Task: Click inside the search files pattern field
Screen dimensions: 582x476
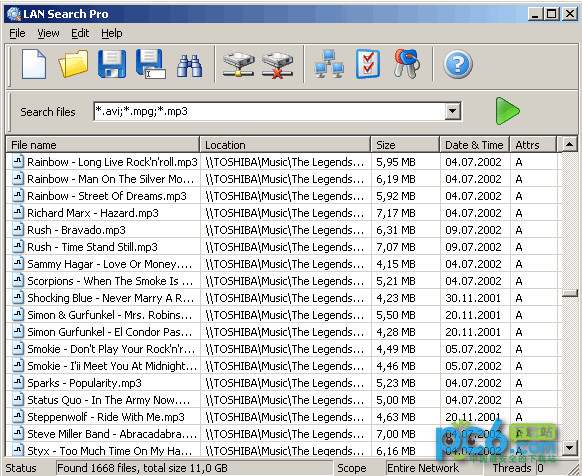Action: [x=269, y=111]
